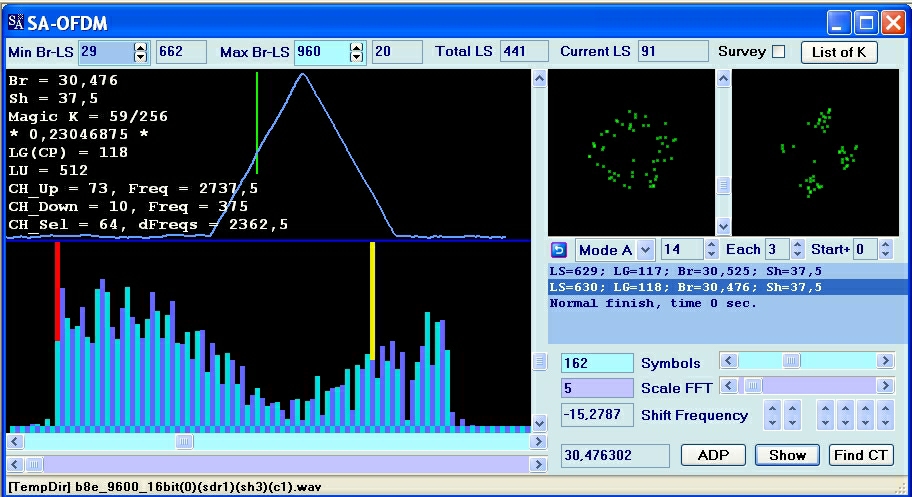Click the constellation scrollbar down arrow
The width and height of the screenshot is (912, 497).
tap(723, 226)
